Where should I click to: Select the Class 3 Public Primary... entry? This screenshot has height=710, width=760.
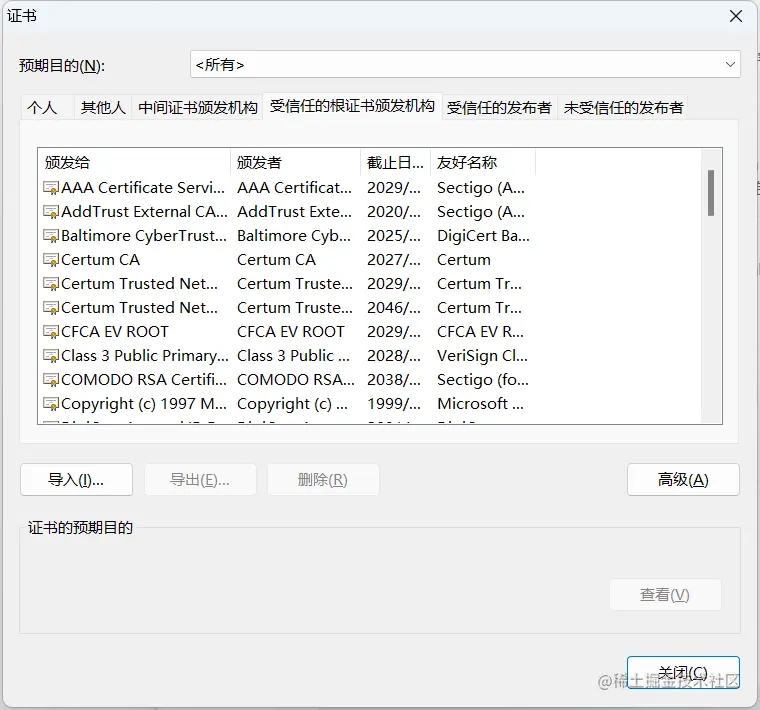pos(145,356)
